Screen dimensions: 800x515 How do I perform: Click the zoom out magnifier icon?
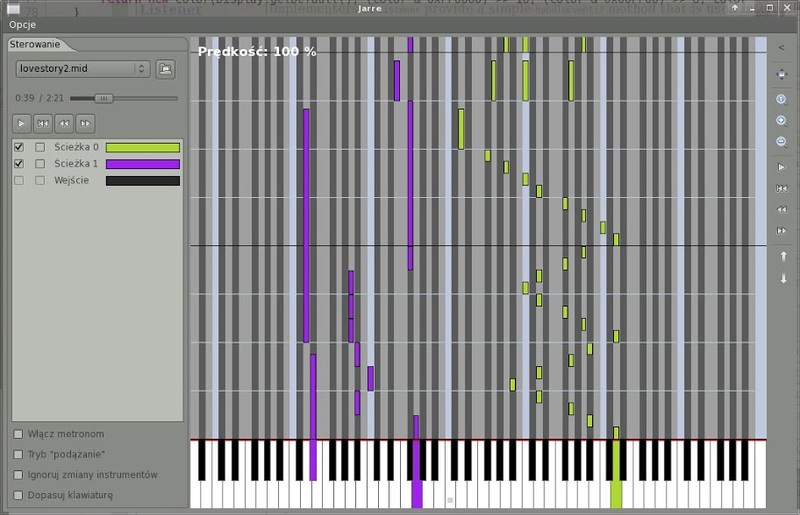click(781, 141)
